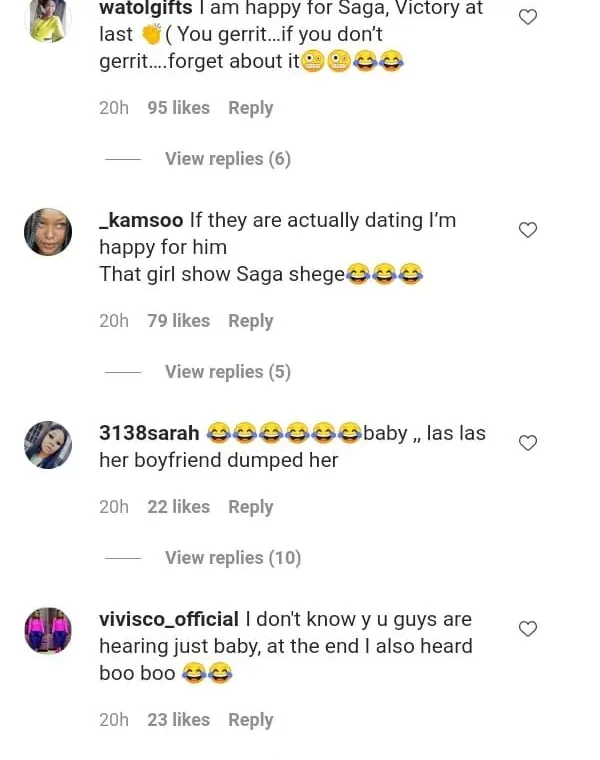This screenshot has width=600, height=760.
Task: Reply to vivisco_official's comment
Action: pos(250,720)
